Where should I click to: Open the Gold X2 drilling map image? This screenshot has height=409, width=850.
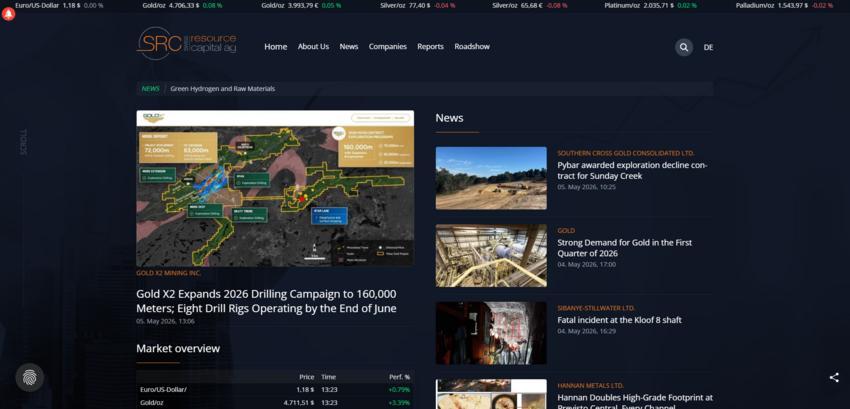tap(275, 188)
